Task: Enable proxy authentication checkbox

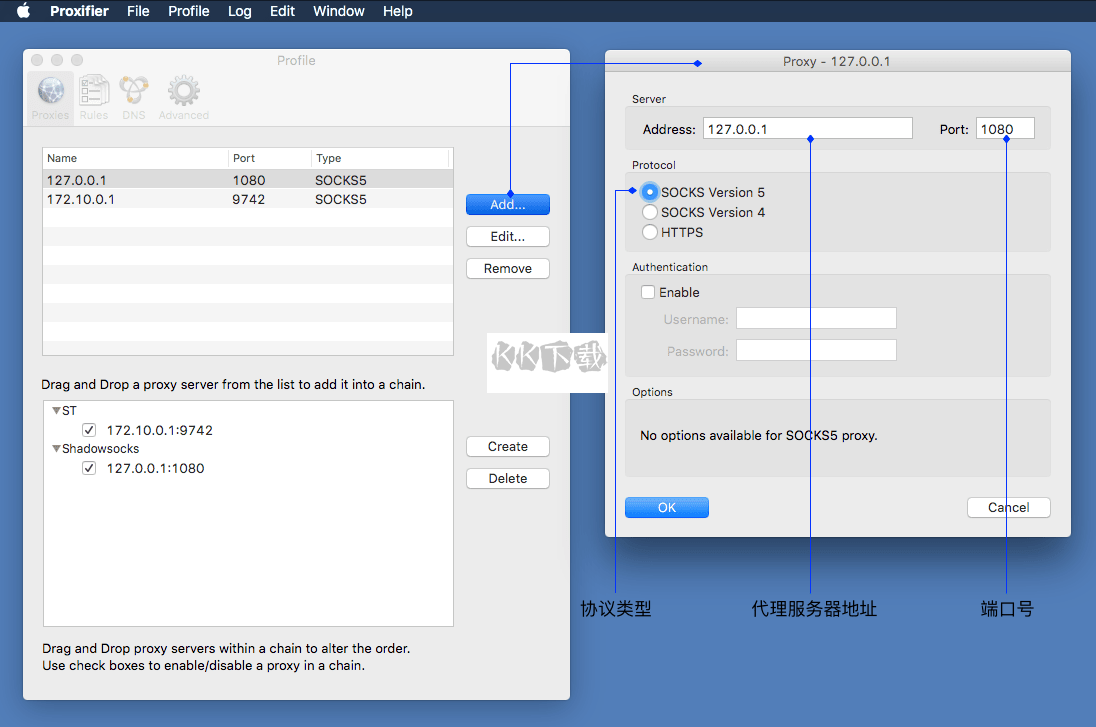Action: pyautogui.click(x=649, y=292)
